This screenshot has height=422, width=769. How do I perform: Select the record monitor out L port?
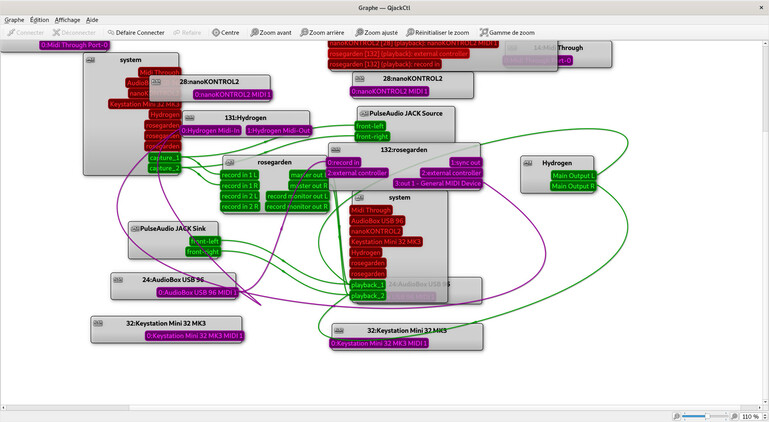(297, 196)
